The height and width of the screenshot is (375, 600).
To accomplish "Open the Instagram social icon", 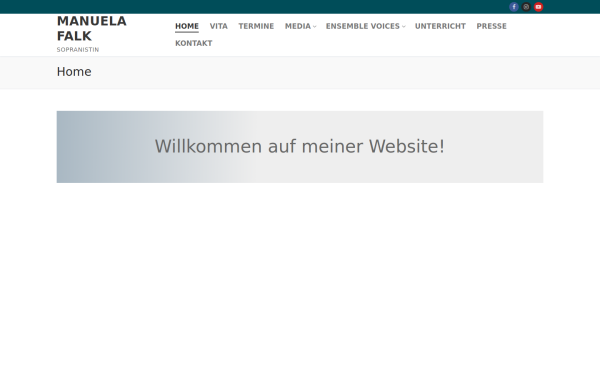I will 526,7.
